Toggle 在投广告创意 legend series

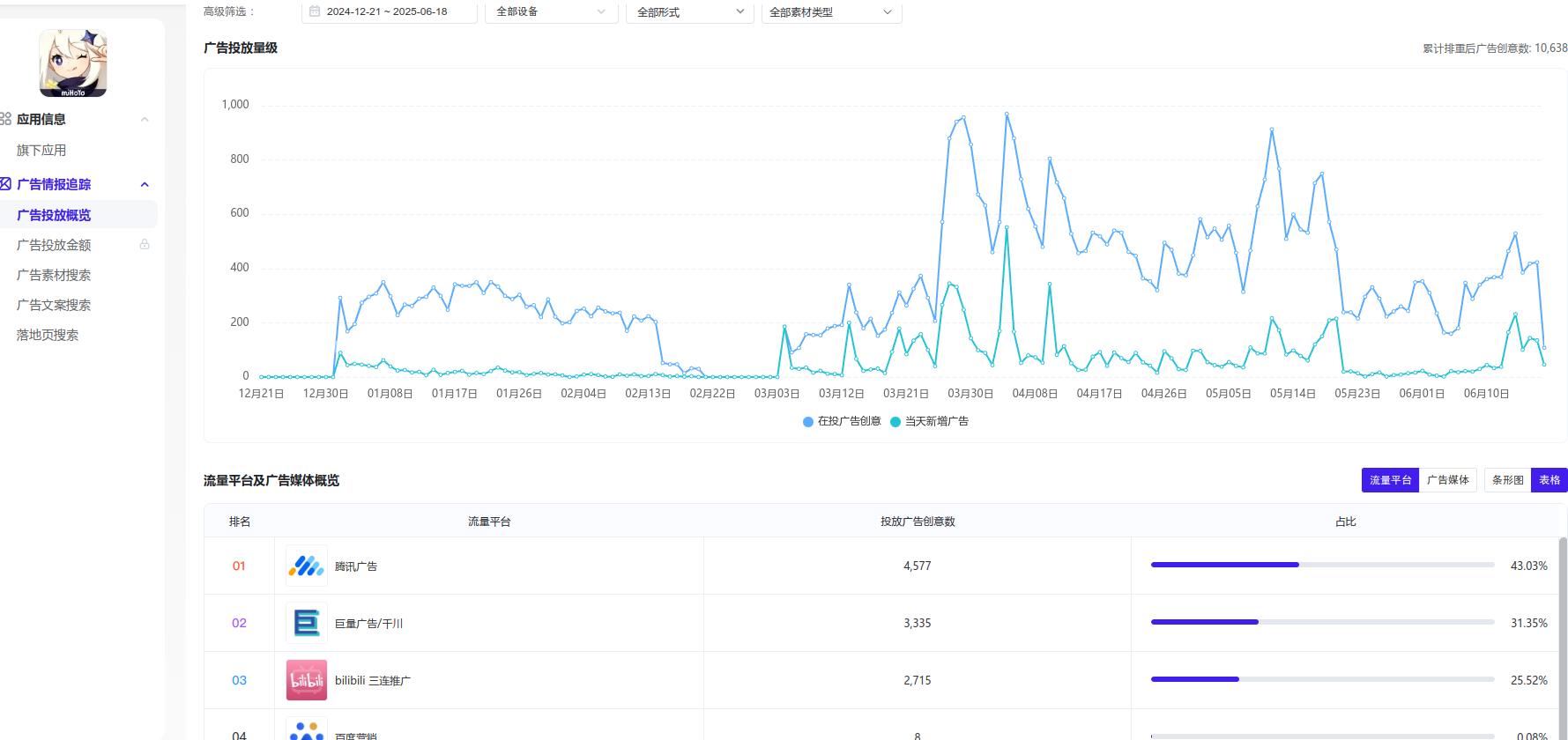pos(842,421)
